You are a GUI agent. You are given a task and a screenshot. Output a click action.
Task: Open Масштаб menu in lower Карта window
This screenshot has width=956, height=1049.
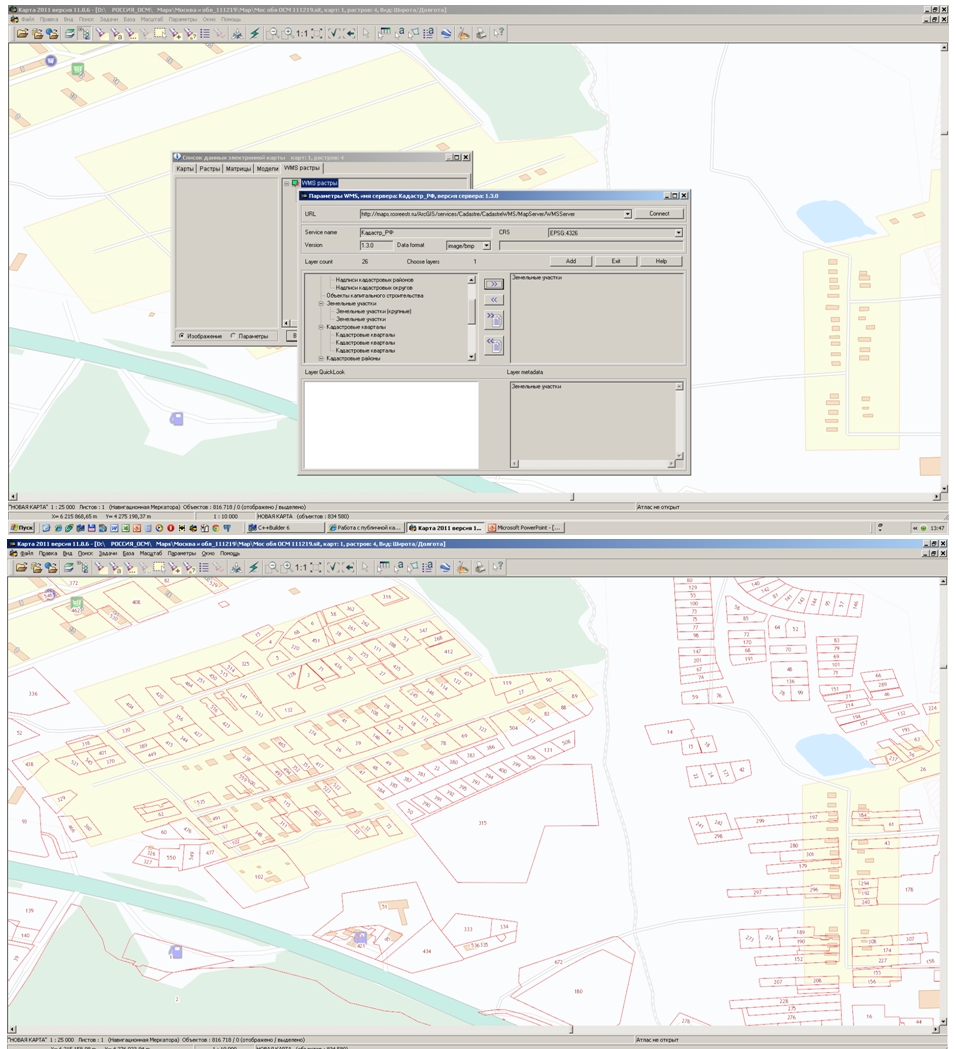[x=151, y=553]
